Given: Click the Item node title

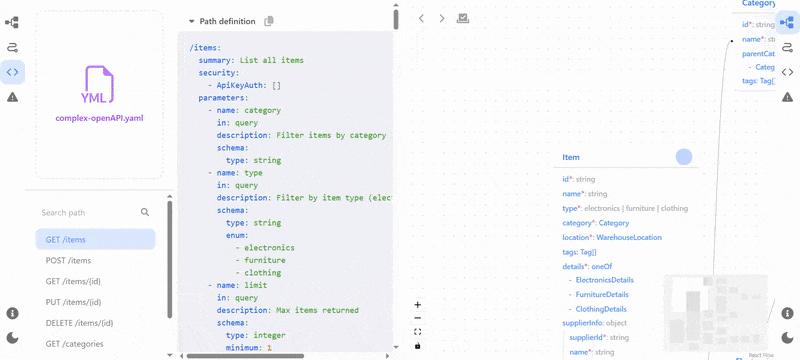Looking at the screenshot, I should [571, 157].
